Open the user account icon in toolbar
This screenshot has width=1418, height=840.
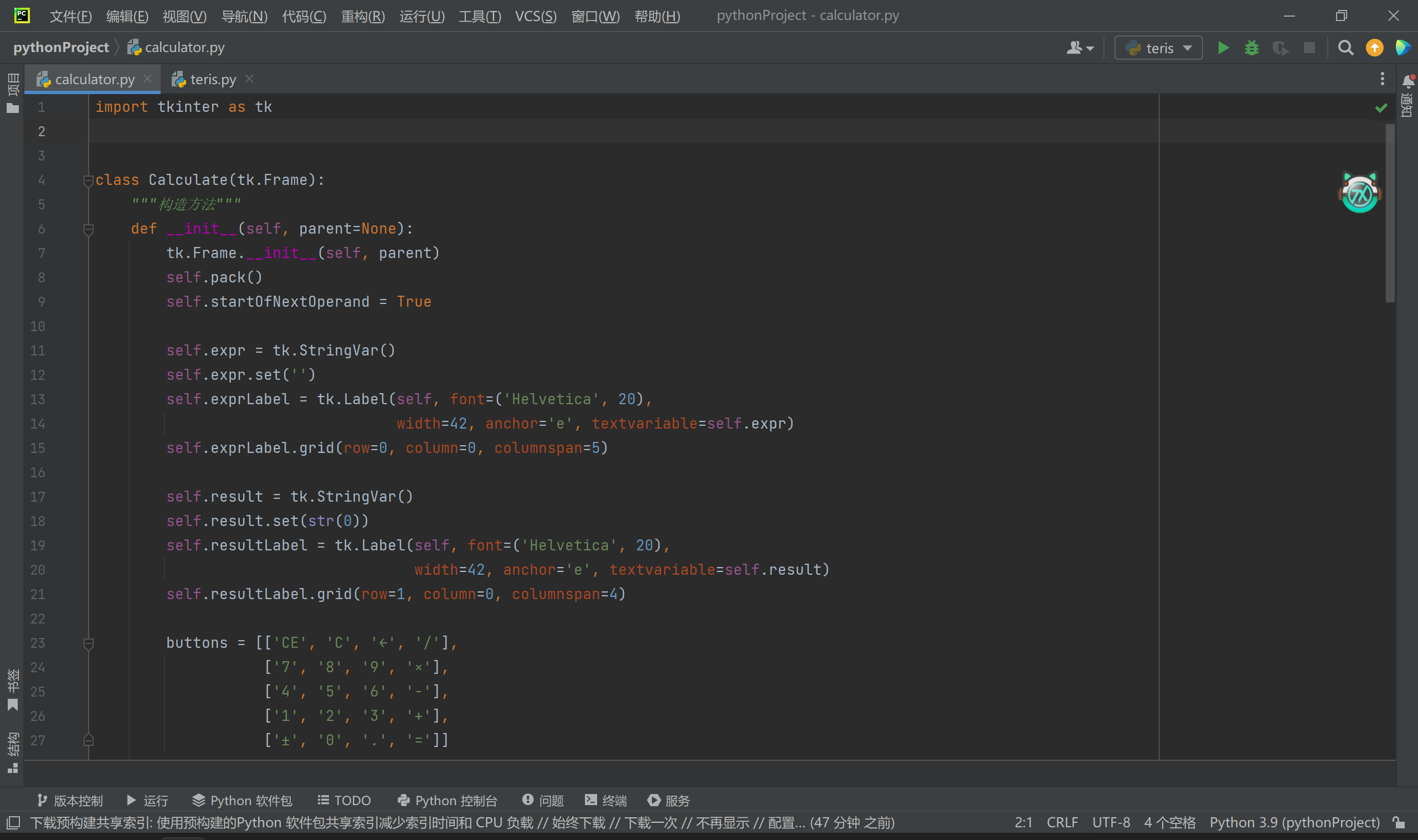click(x=1080, y=48)
